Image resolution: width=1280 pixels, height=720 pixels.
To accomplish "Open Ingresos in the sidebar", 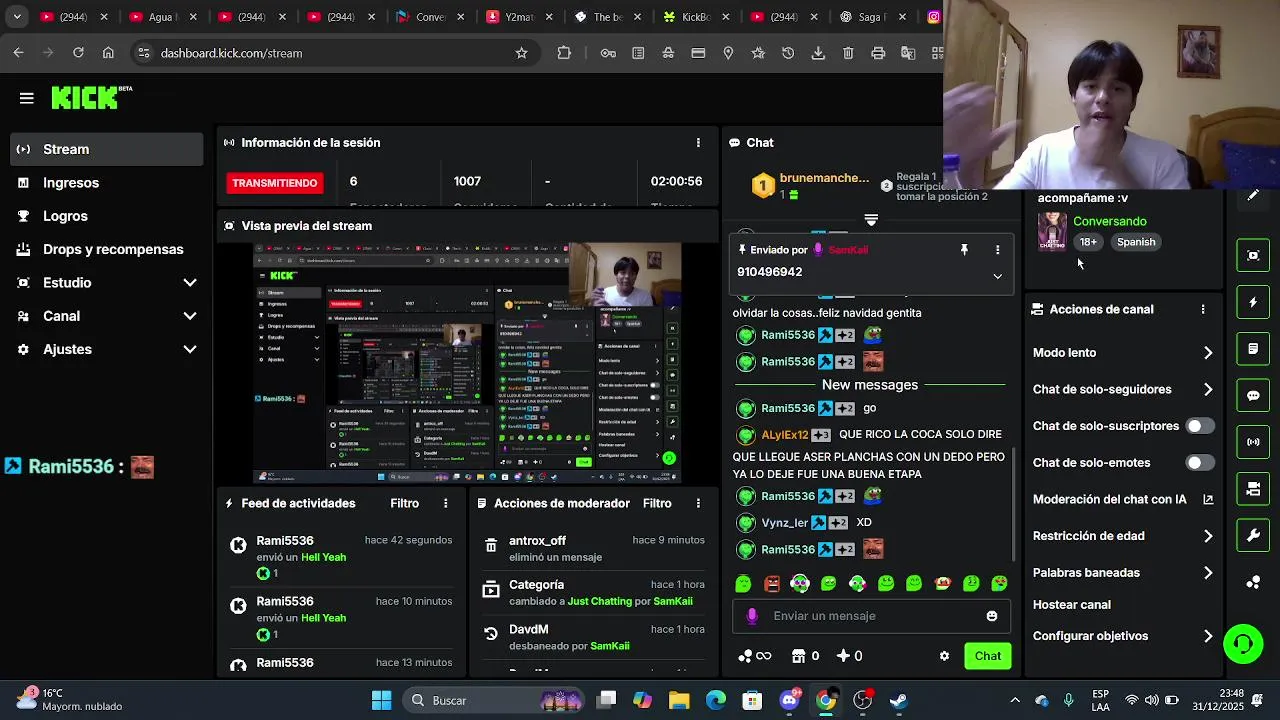I will point(106,183).
